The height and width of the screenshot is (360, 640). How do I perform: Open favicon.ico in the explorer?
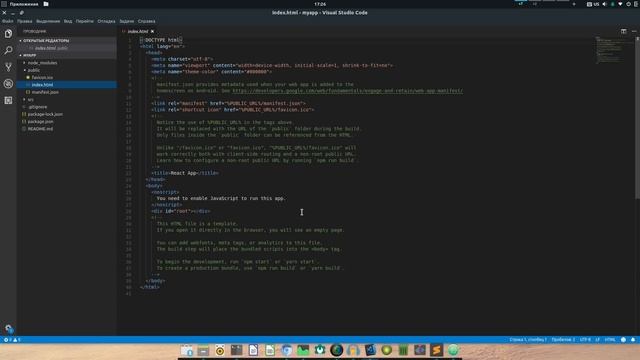coord(67,78)
